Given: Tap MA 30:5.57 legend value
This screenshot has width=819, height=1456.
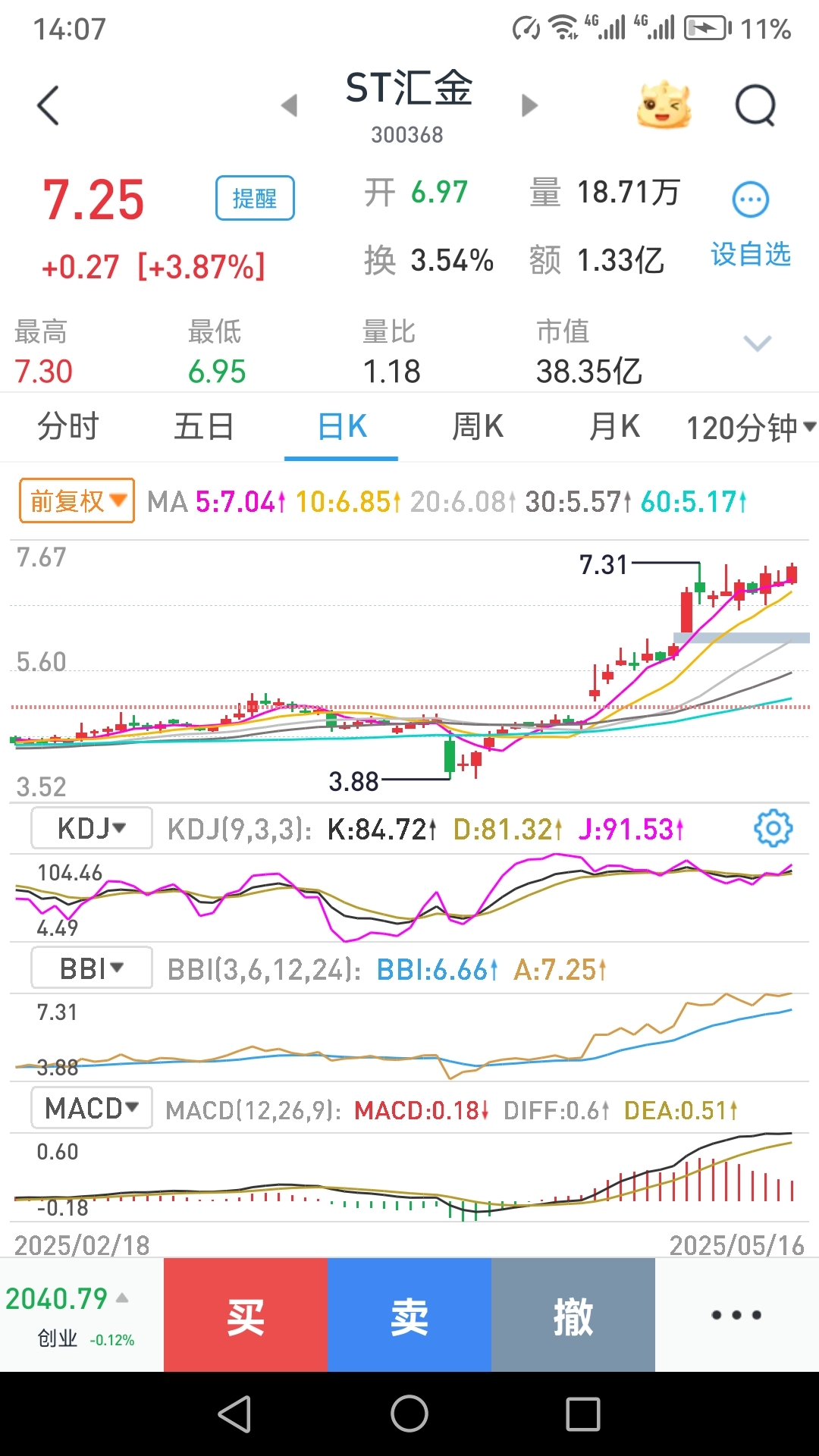Looking at the screenshot, I should click(579, 501).
